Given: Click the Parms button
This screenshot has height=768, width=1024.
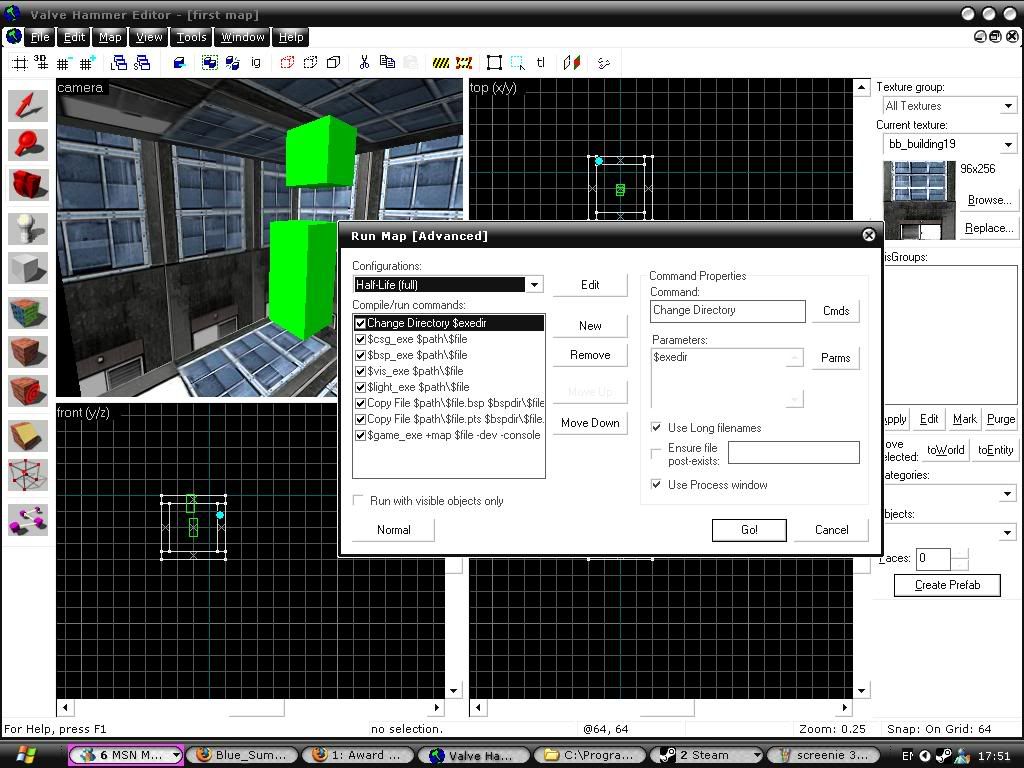Looking at the screenshot, I should 835,358.
